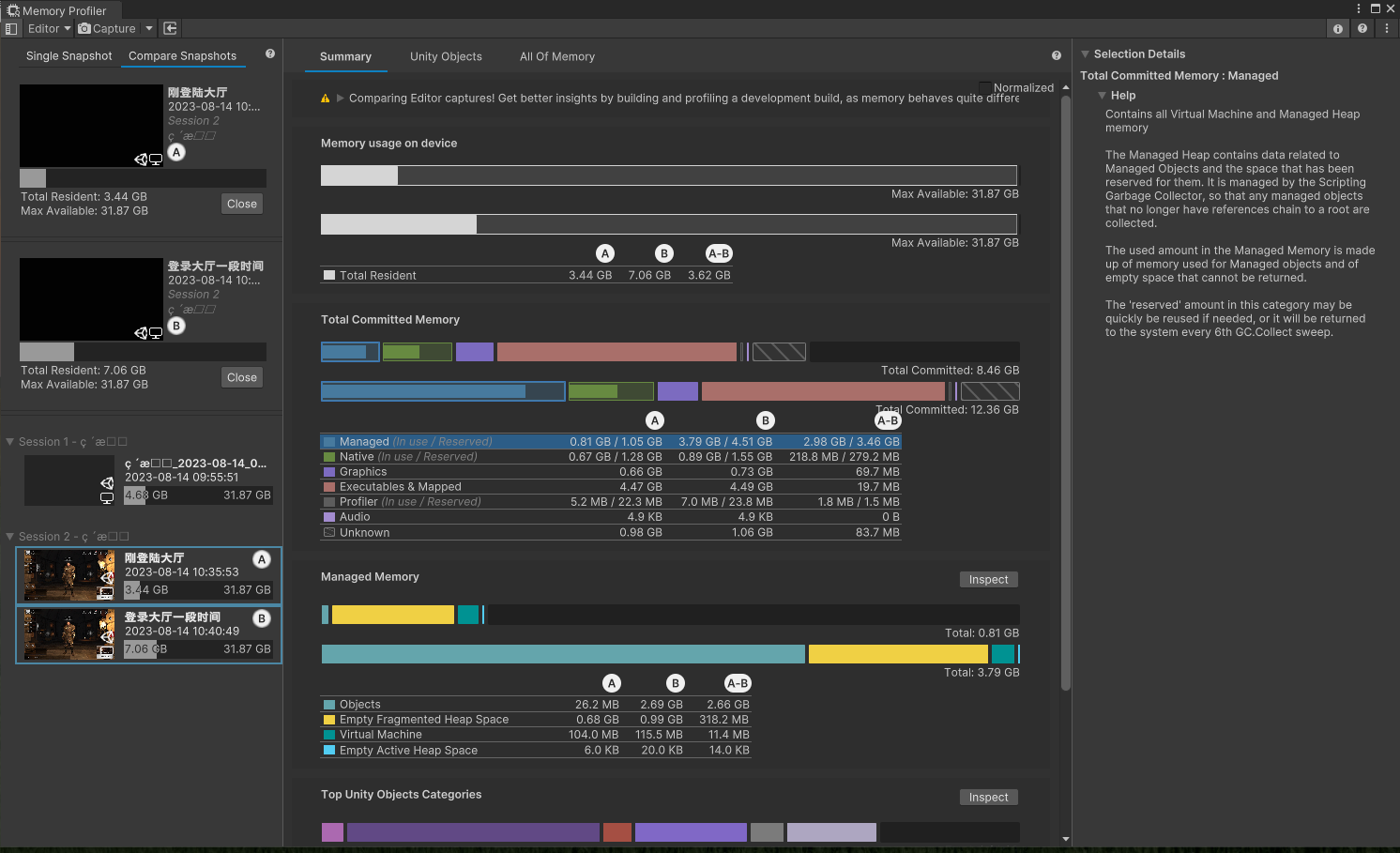
Task: Select Empty Fragmented Heap Space row
Action: tap(536, 720)
